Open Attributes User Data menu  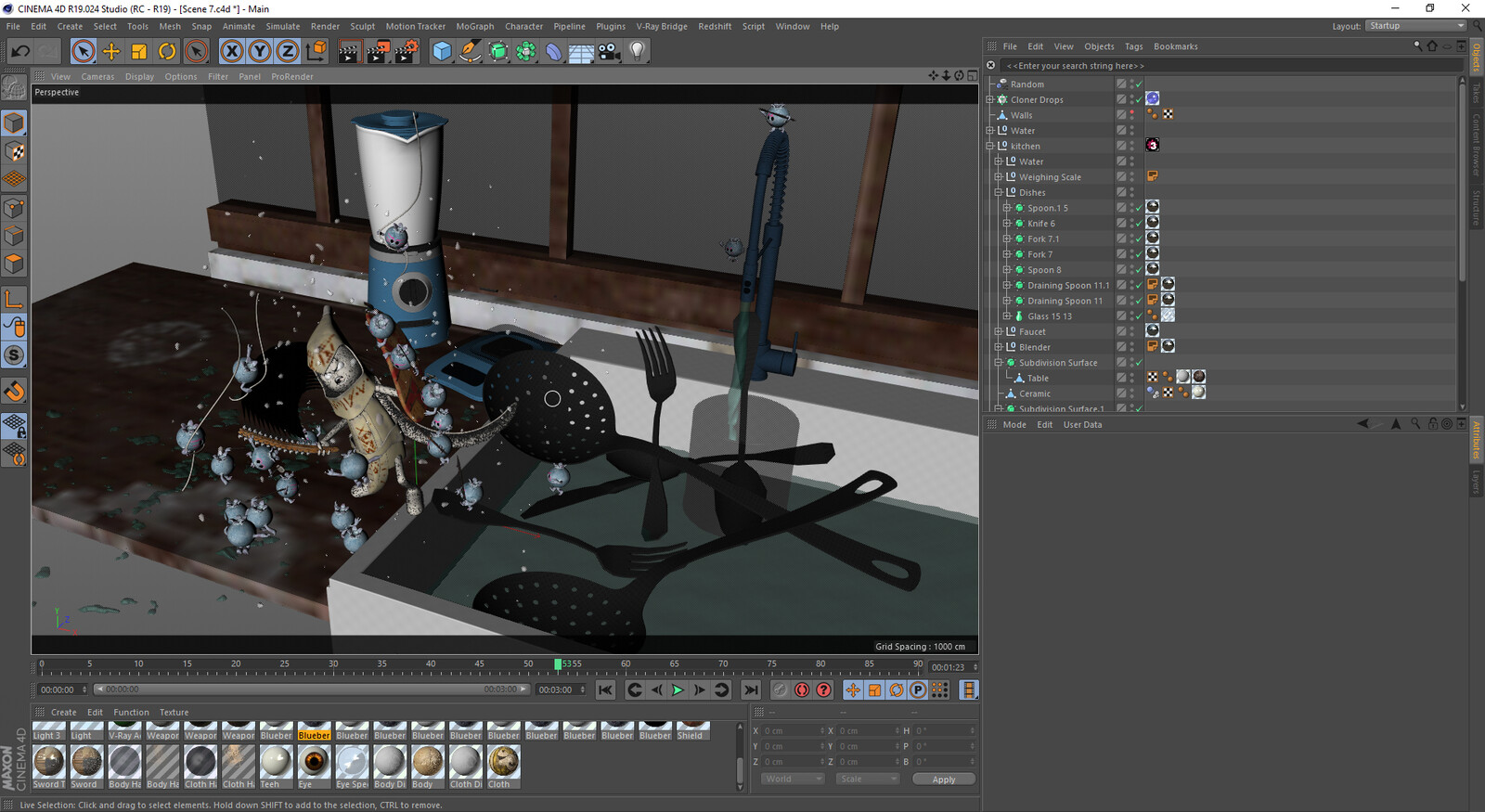tap(1082, 425)
